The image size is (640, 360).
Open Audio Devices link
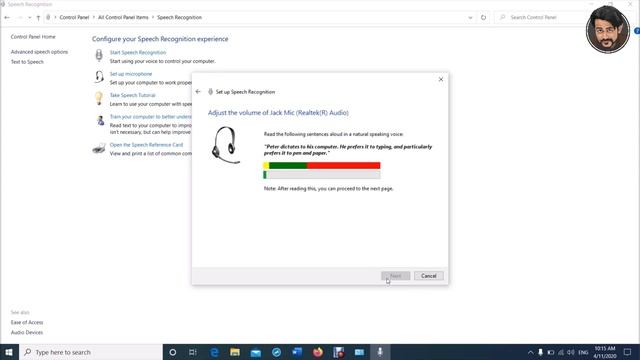coord(27,333)
